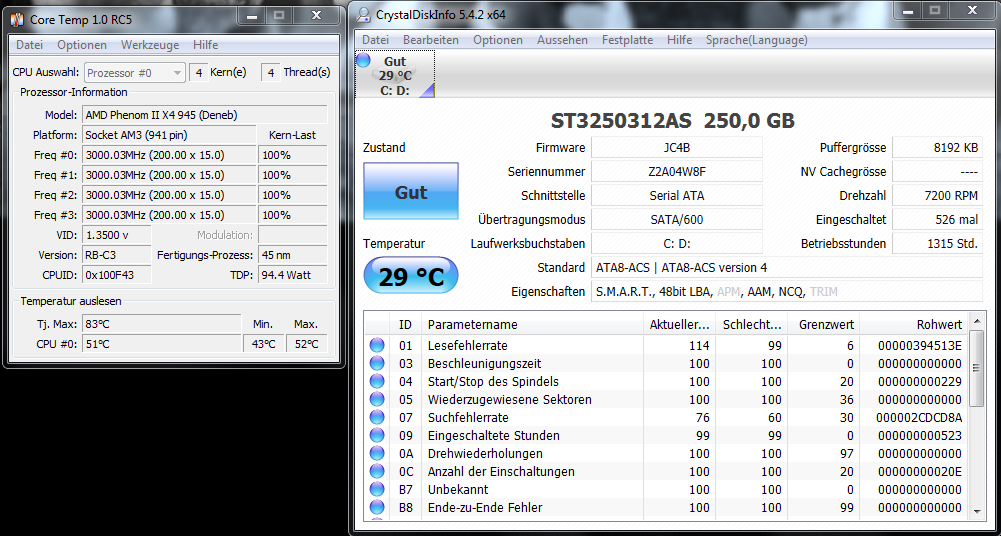Click the Aktueller column header
The width and height of the screenshot is (1001, 536).
tap(679, 325)
